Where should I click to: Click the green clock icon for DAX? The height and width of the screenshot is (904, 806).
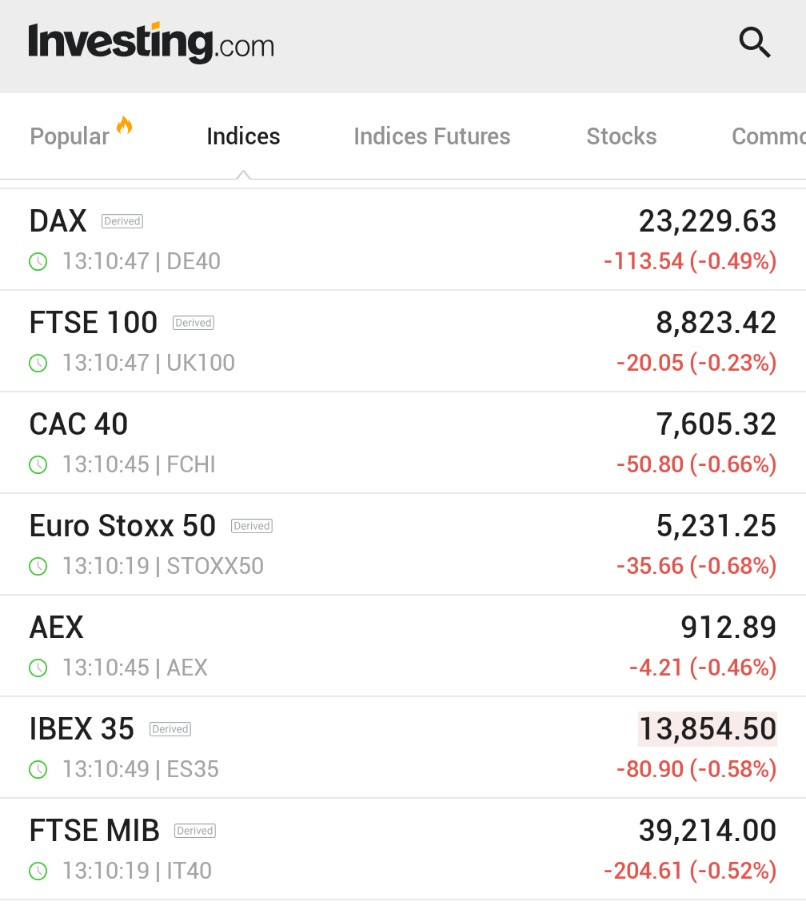tap(38, 262)
